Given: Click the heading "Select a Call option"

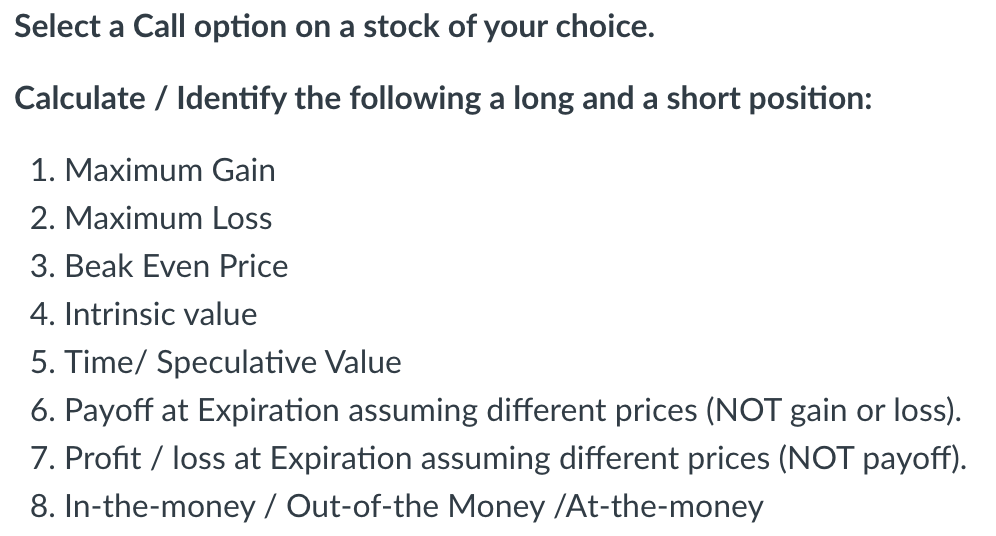Looking at the screenshot, I should (334, 27).
